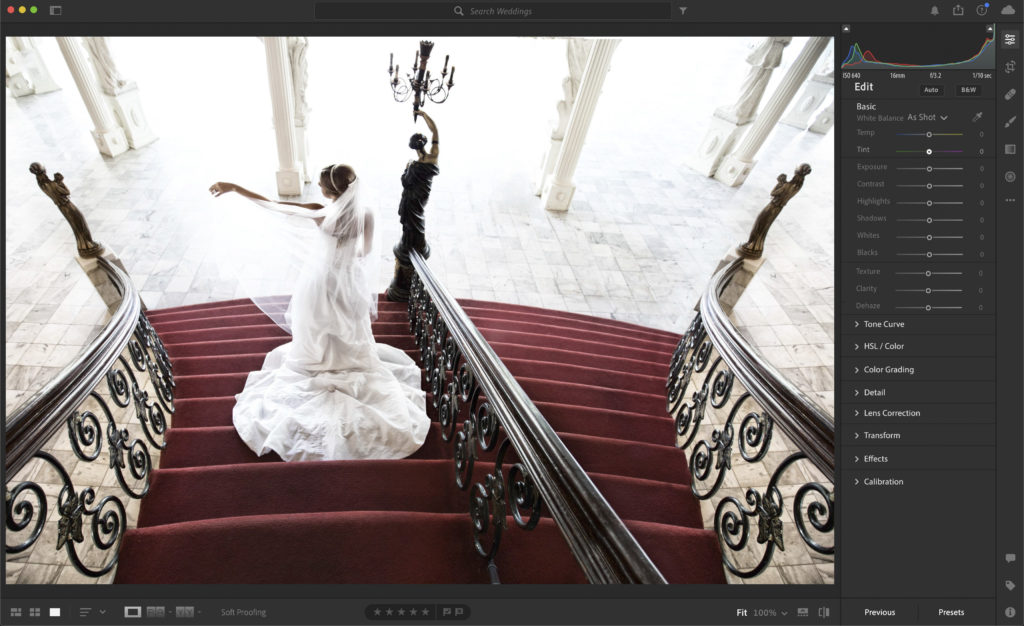
Task: Open the Presets tab
Action: [951, 612]
